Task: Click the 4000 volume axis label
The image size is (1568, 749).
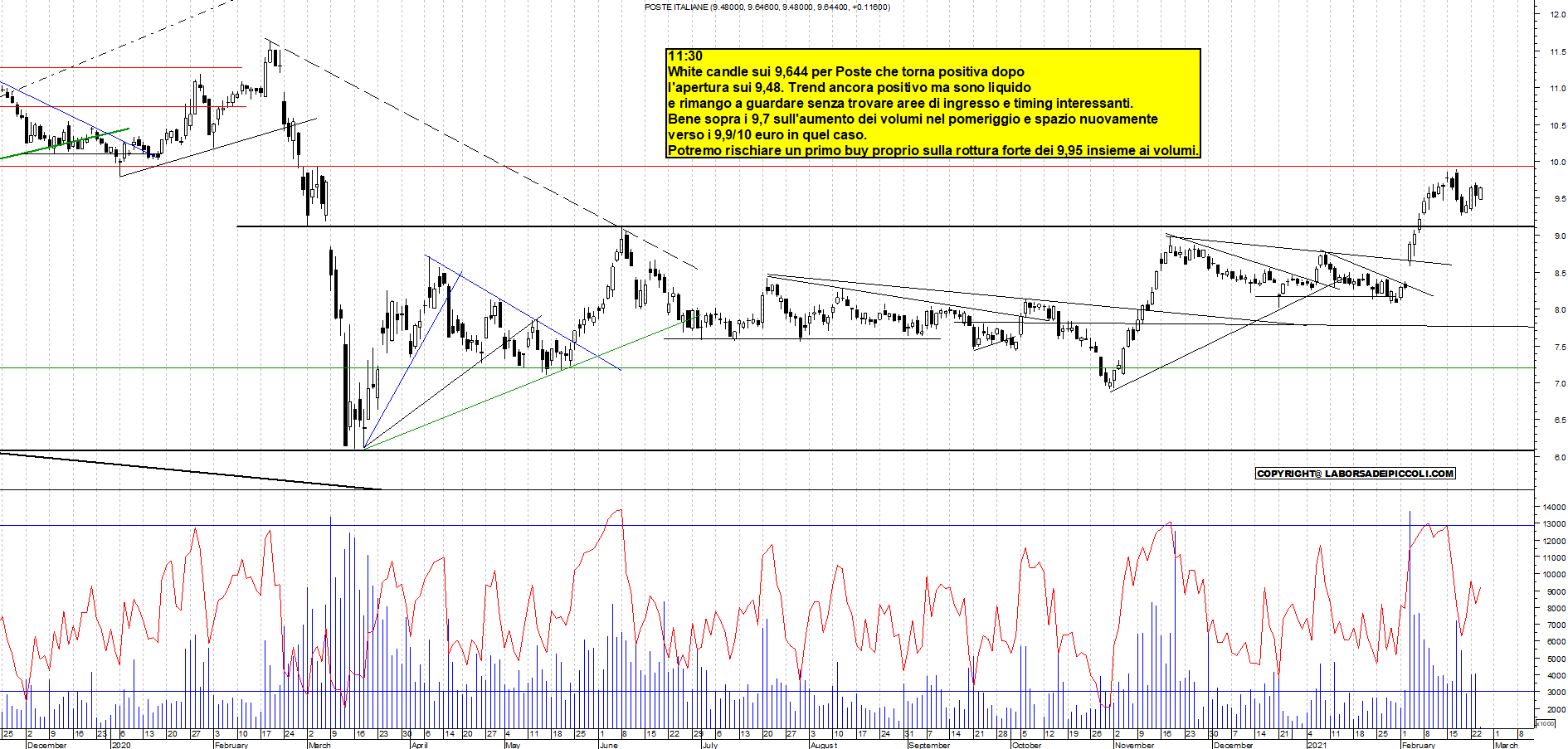Action: [x=1556, y=677]
